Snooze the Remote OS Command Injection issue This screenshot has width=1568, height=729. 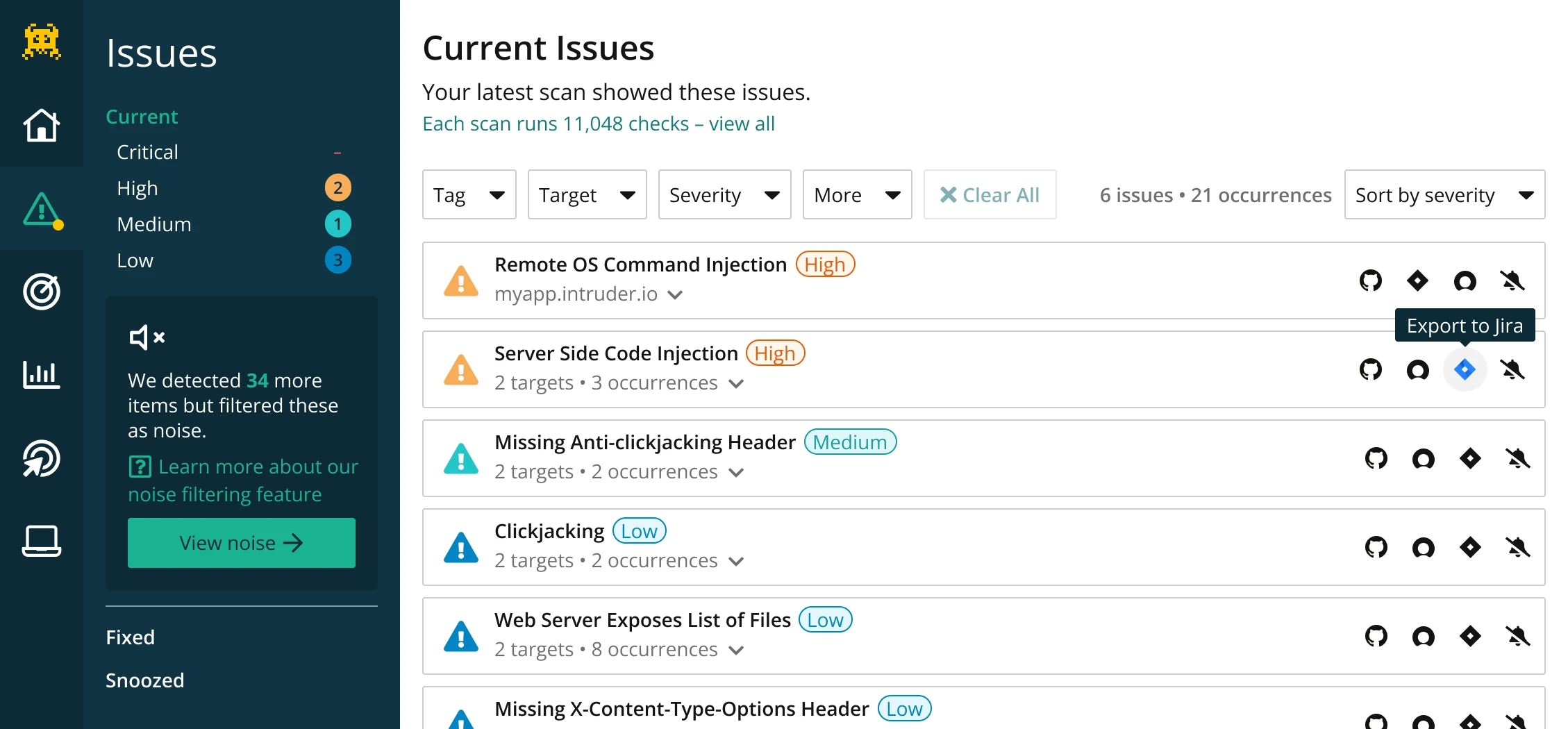[x=1512, y=281]
